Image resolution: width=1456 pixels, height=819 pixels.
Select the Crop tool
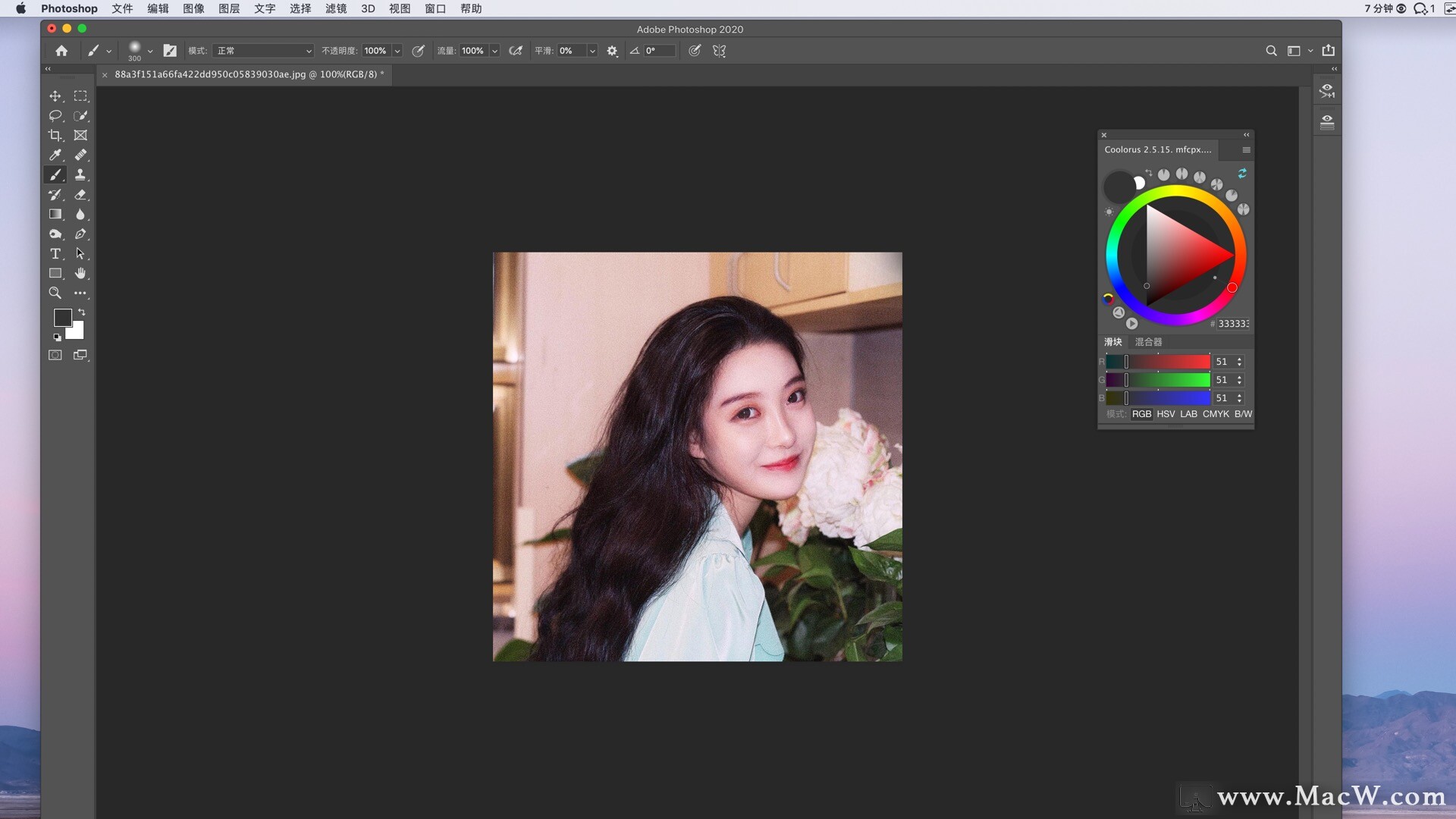pos(55,136)
